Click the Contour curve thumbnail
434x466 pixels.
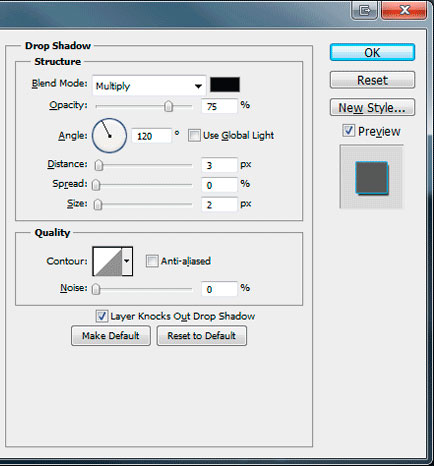[107, 261]
